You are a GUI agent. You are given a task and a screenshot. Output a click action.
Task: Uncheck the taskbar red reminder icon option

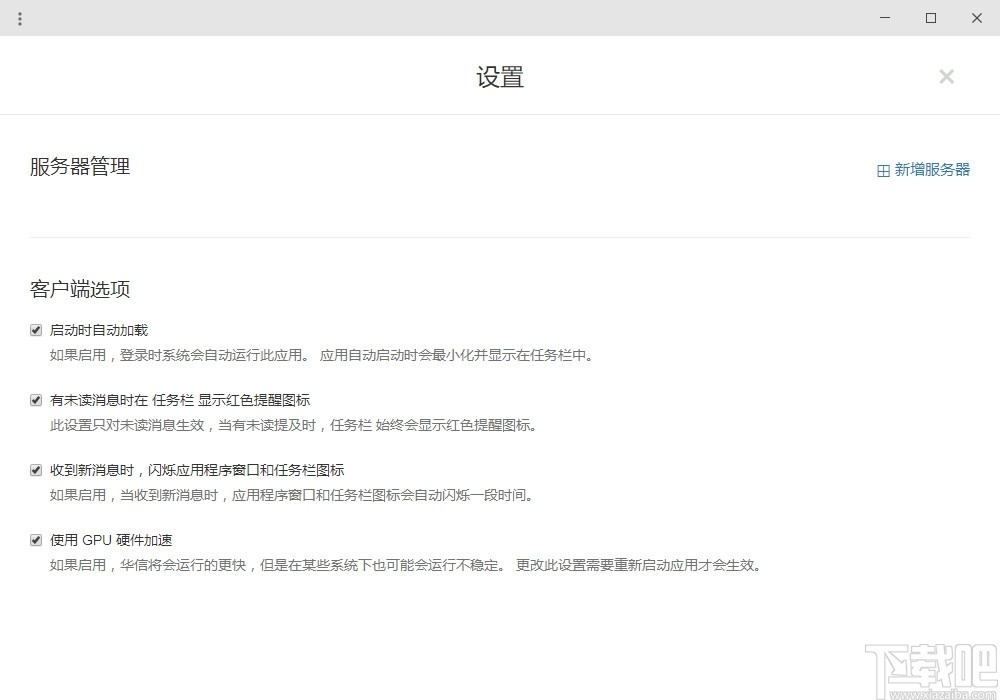(x=35, y=399)
